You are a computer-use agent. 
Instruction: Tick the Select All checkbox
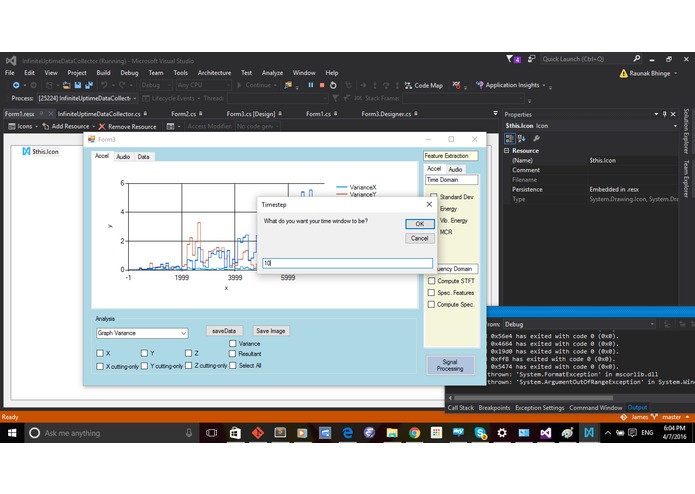(x=233, y=366)
